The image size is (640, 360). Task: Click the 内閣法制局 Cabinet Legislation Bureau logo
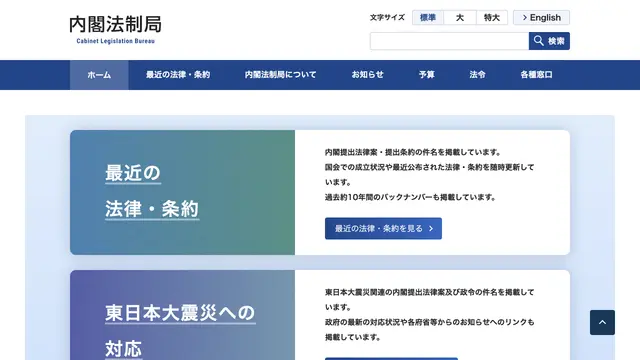point(116,29)
